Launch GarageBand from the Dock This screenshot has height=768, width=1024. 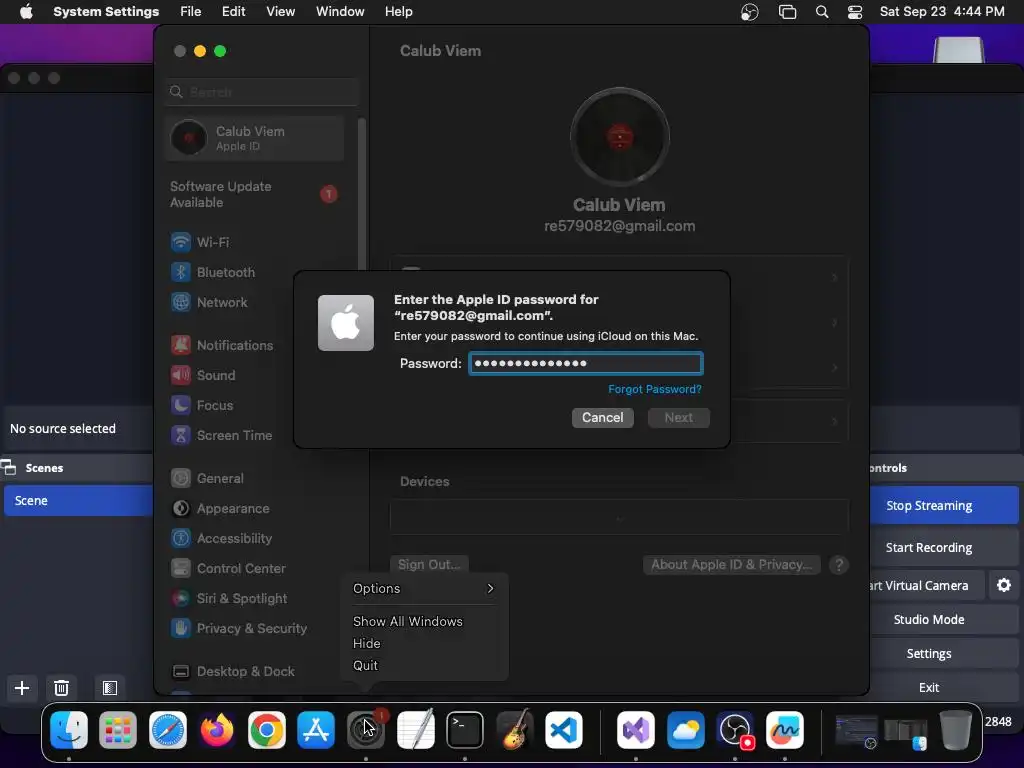coord(514,729)
